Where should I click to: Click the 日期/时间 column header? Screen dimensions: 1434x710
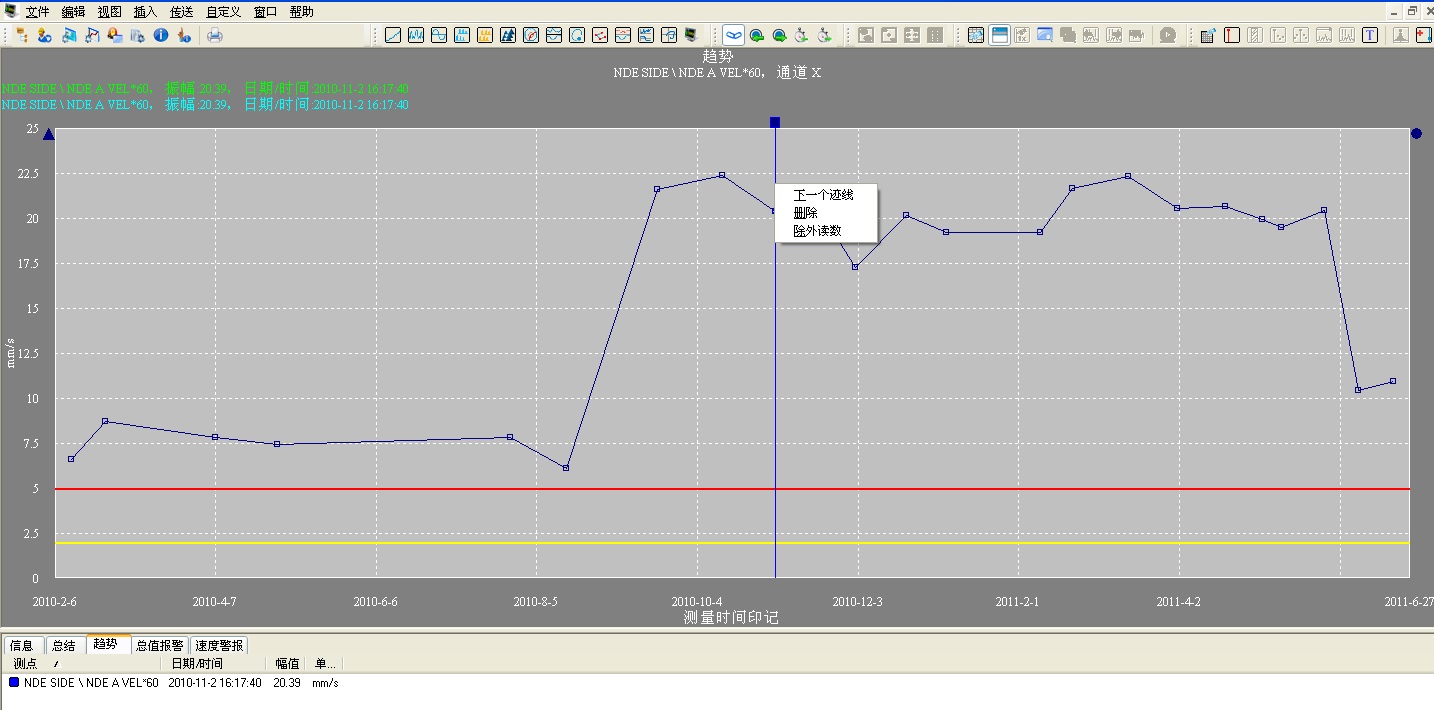(x=197, y=663)
